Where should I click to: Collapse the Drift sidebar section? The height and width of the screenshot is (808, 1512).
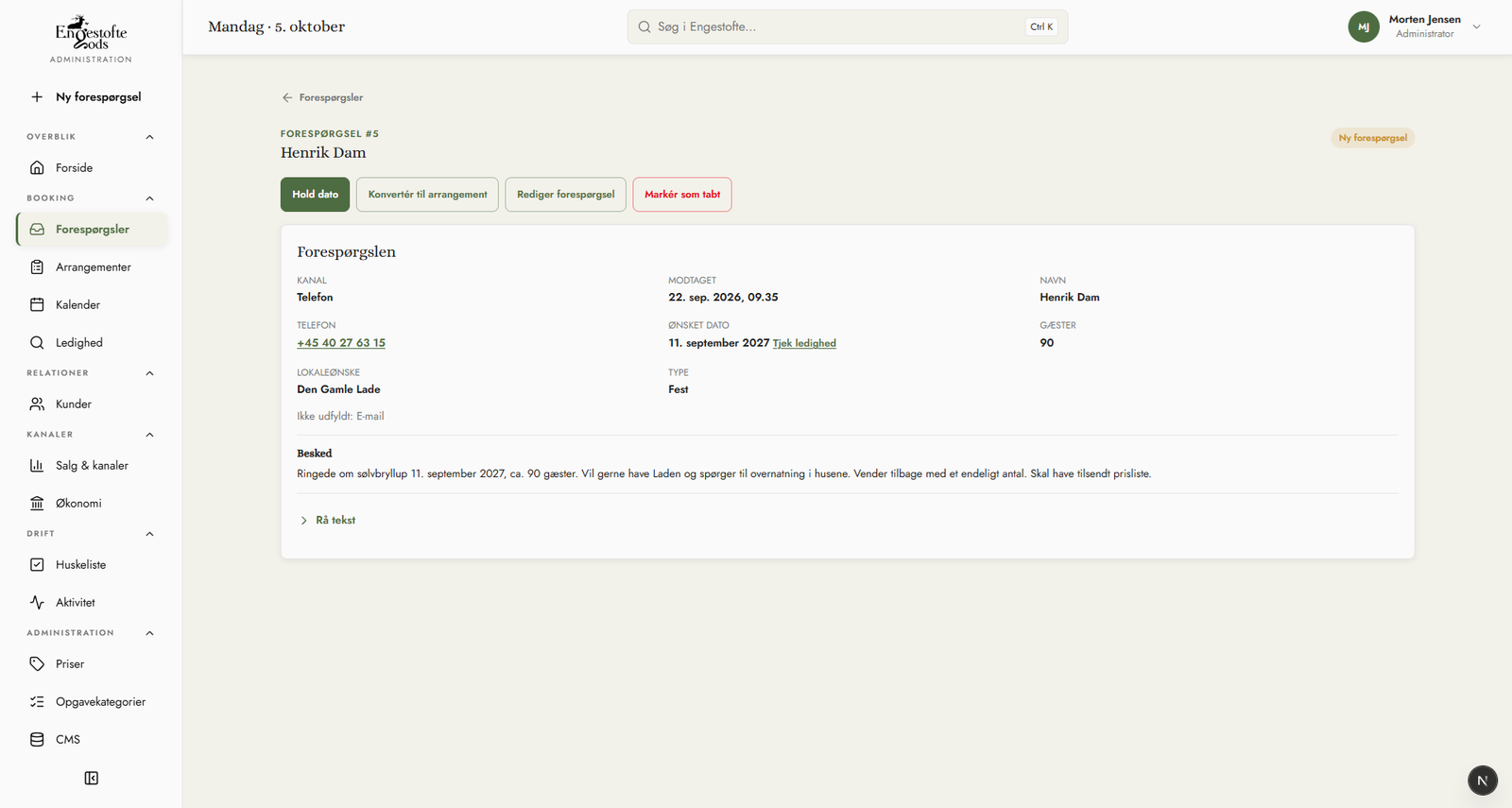[x=149, y=534]
